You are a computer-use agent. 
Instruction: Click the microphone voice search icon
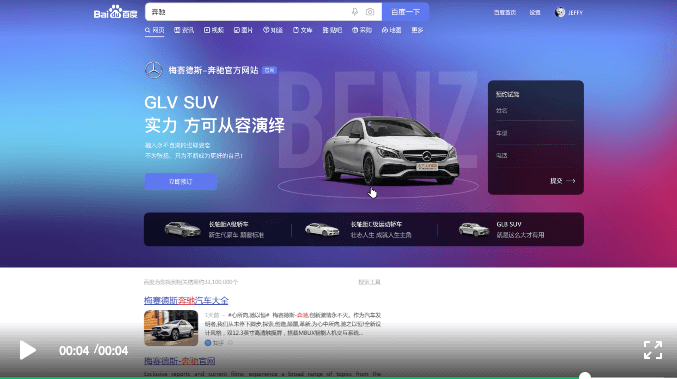point(354,12)
